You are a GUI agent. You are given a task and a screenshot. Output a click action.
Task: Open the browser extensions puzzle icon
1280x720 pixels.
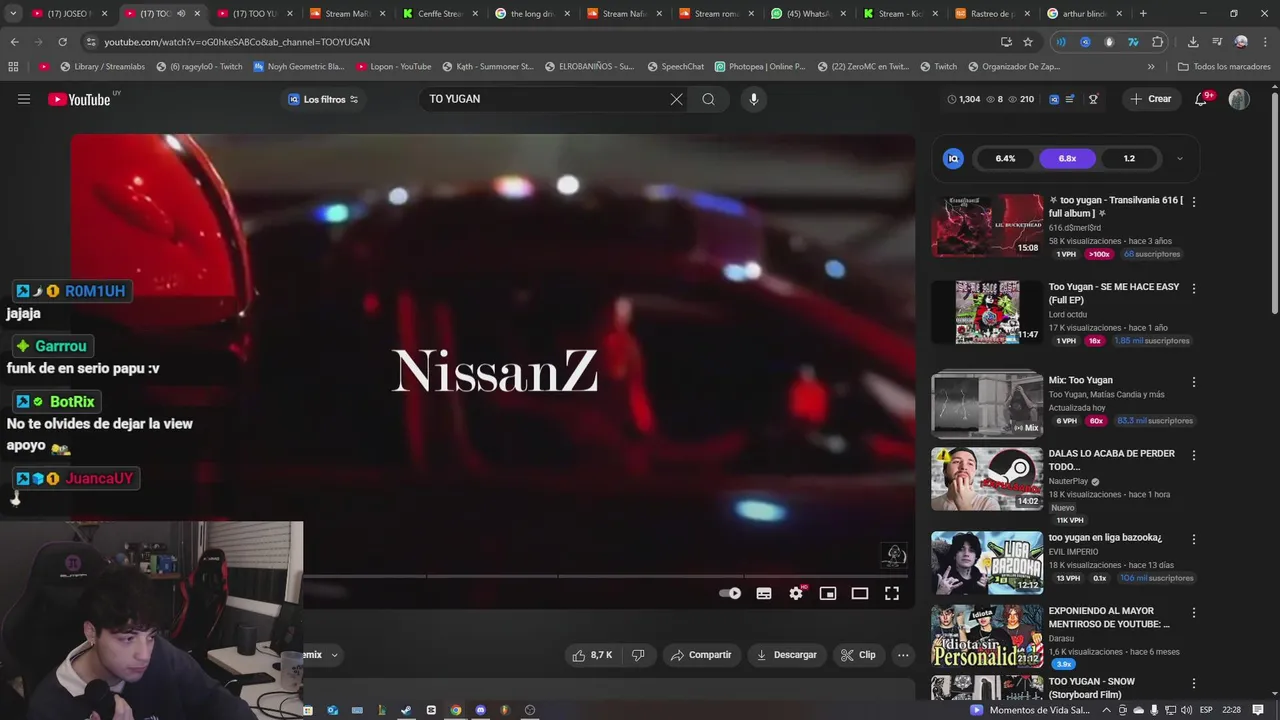click(1158, 42)
